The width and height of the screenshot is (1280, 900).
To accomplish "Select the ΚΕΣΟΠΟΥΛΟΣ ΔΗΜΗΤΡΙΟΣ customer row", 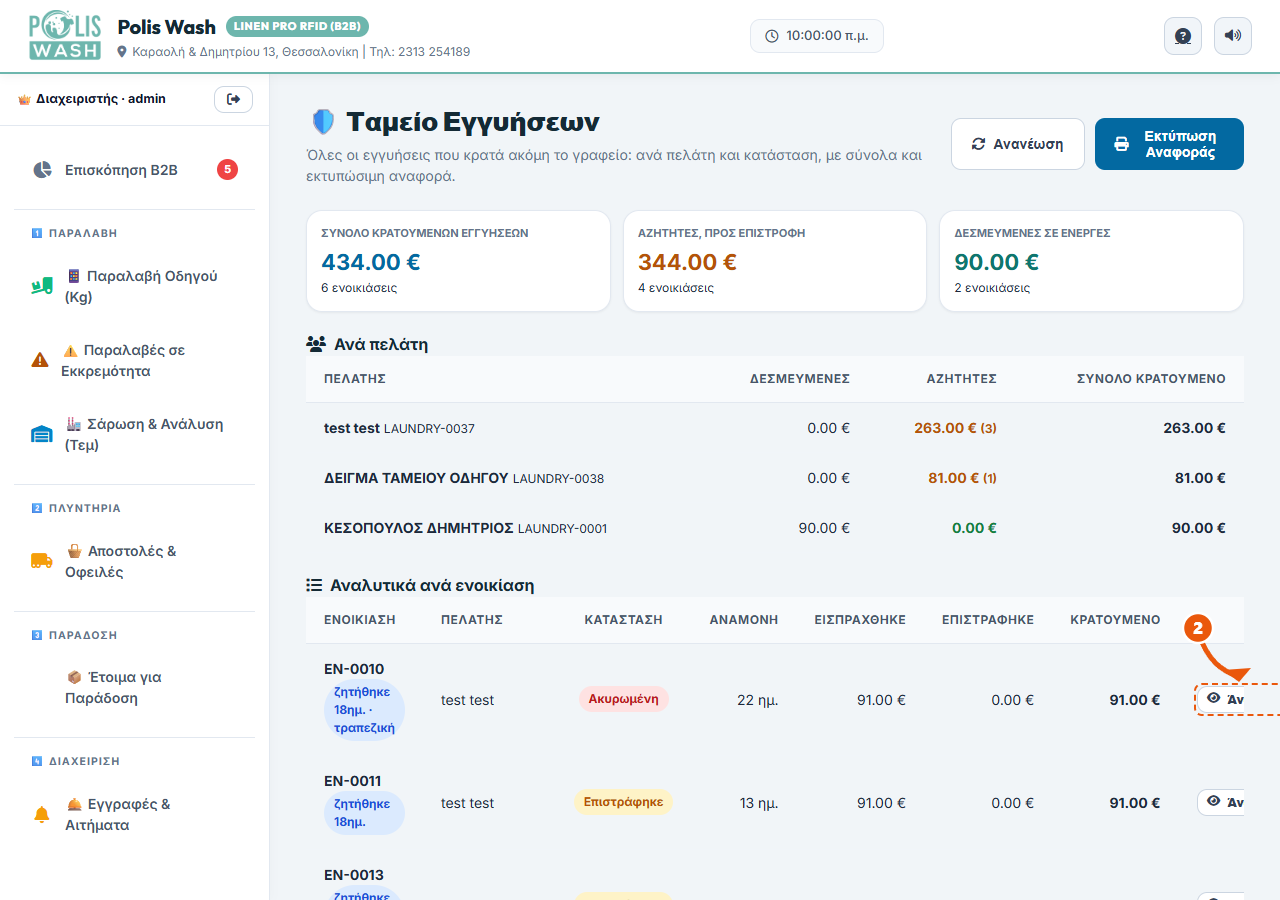I will pos(775,528).
